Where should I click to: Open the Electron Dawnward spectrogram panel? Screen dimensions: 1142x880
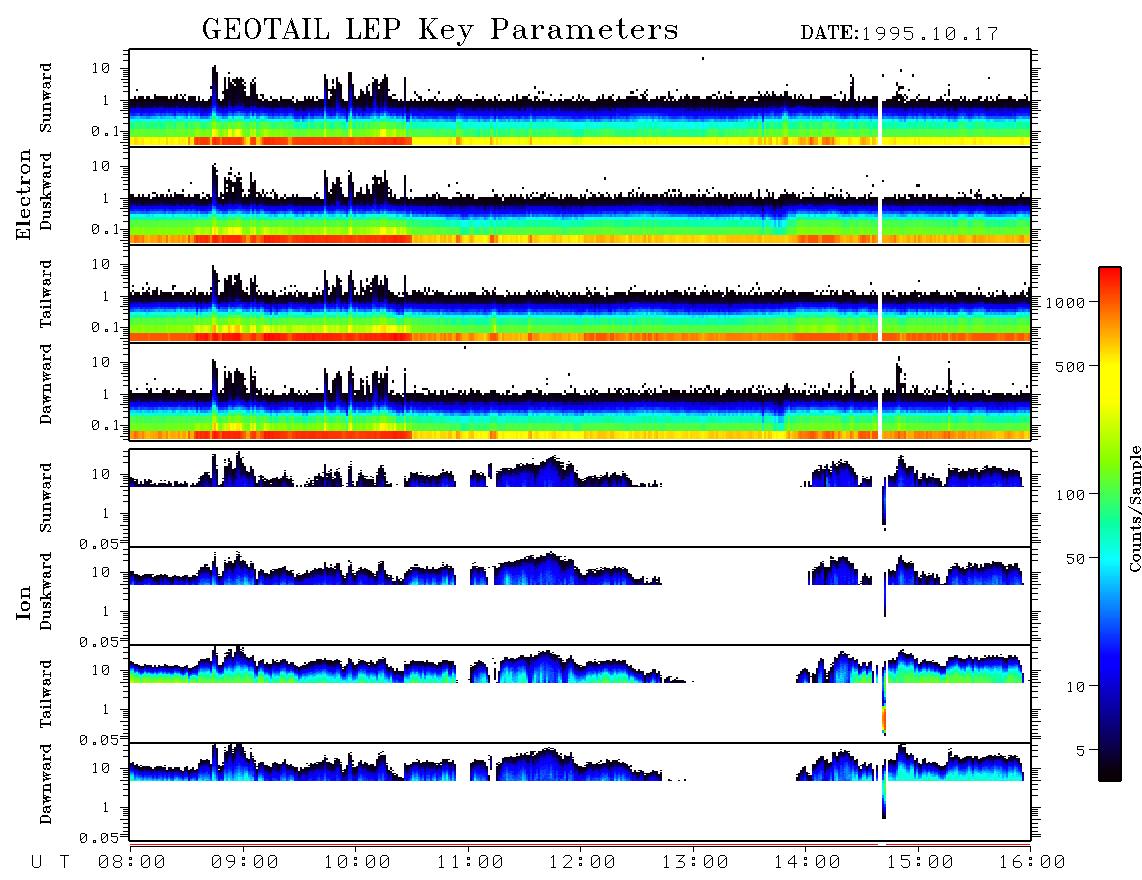pyautogui.click(x=580, y=391)
